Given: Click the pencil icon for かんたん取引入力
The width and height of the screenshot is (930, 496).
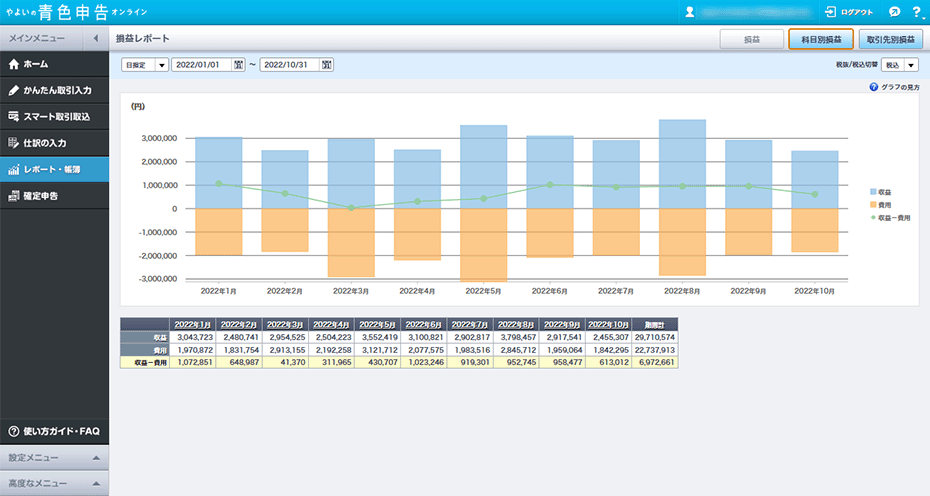Looking at the screenshot, I should click(x=14, y=90).
